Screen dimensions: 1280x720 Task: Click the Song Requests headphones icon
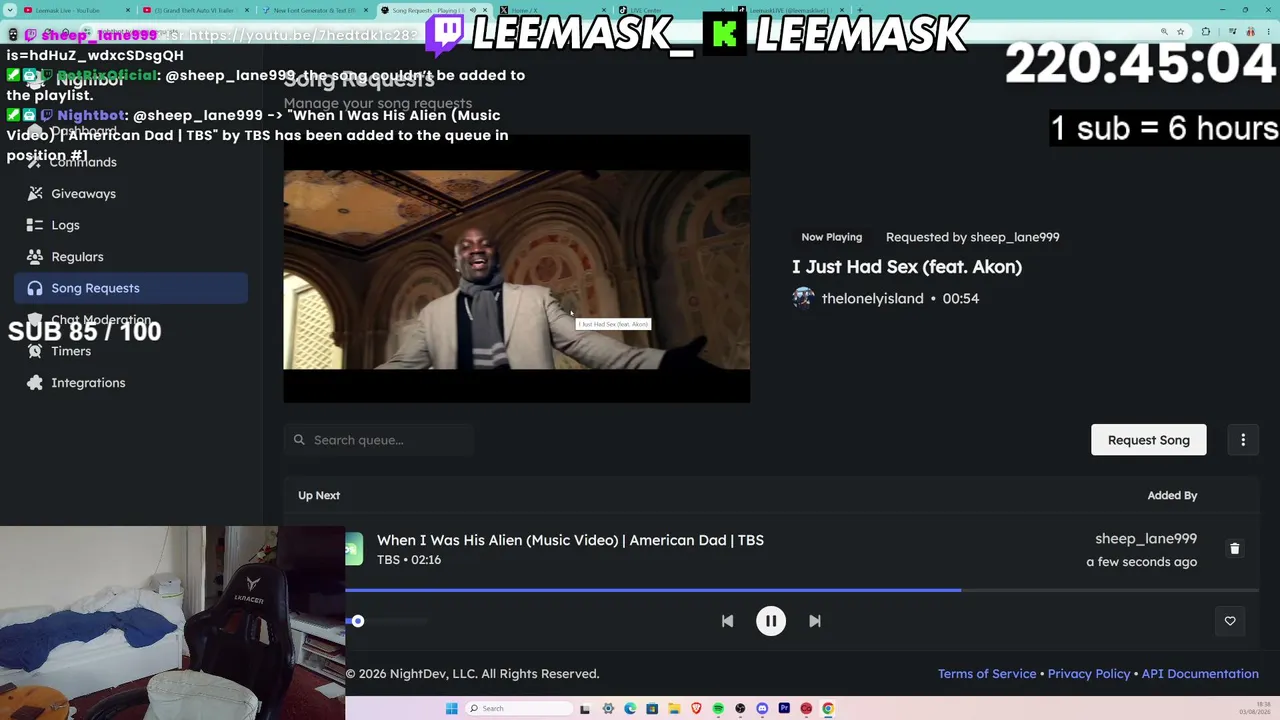[x=35, y=288]
